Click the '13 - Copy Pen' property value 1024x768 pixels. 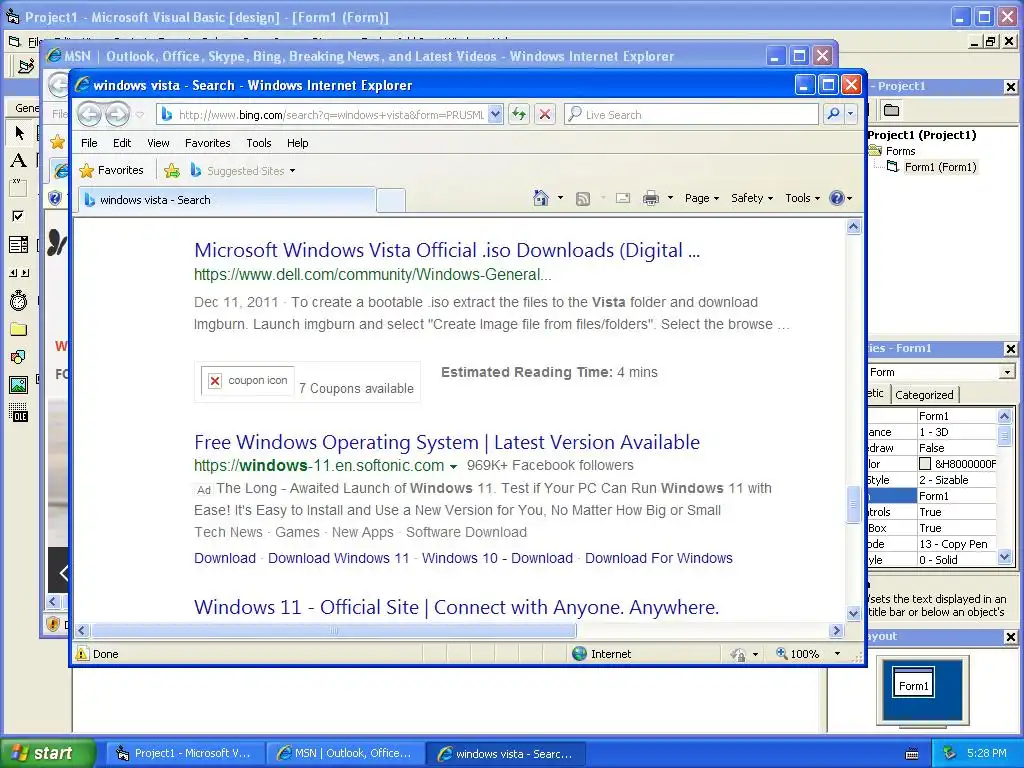[x=957, y=544]
